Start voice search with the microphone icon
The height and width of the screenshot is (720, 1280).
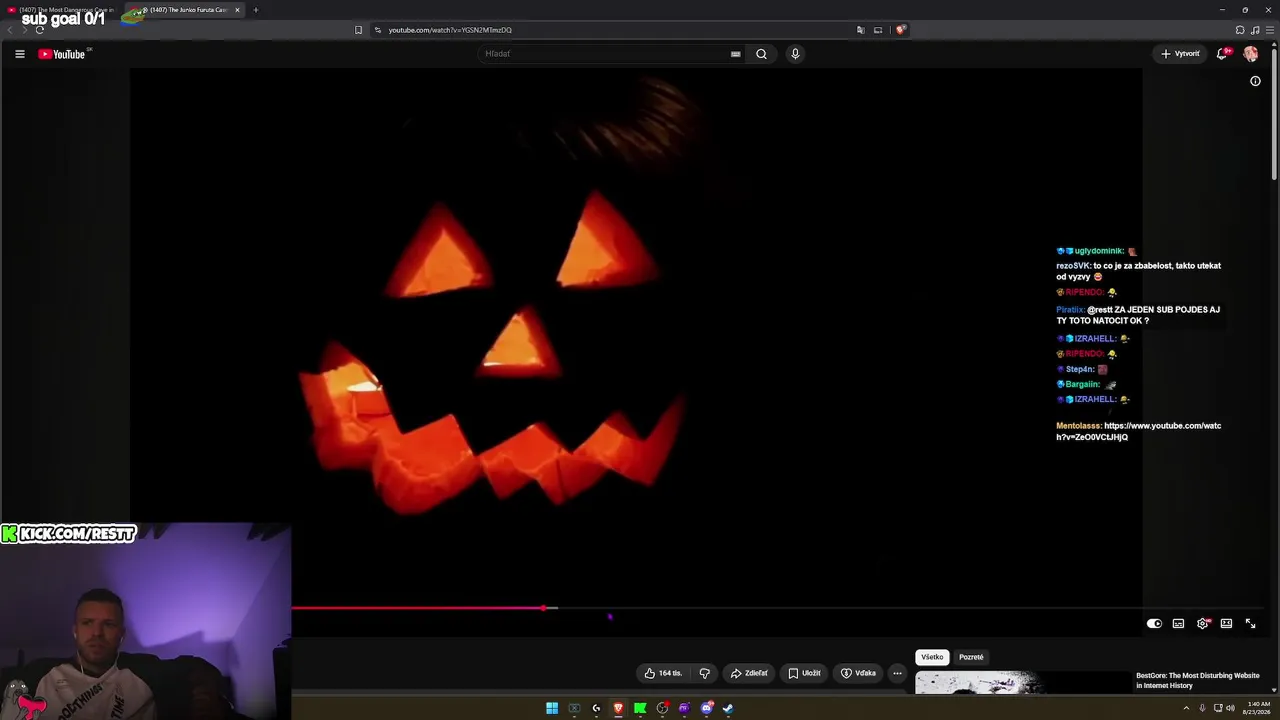click(795, 54)
